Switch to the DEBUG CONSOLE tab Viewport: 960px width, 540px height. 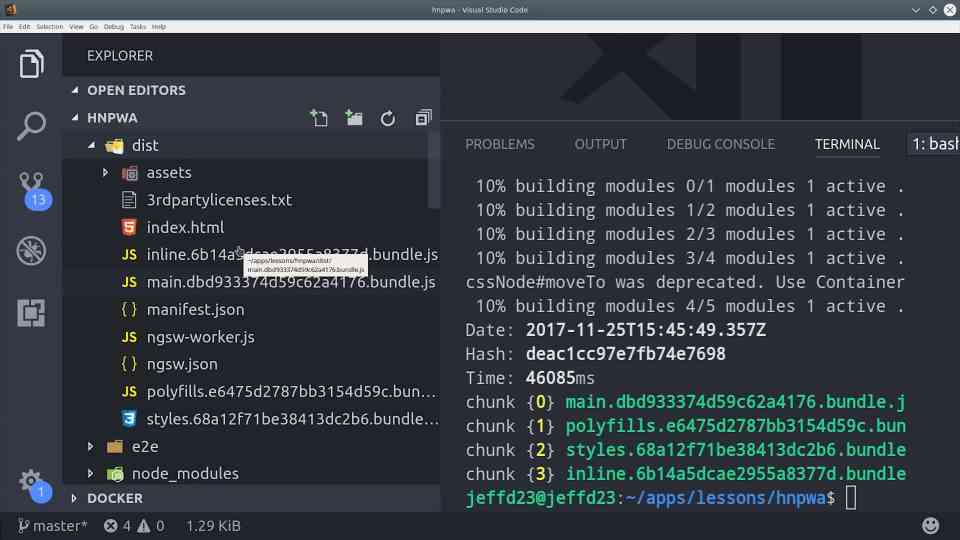coord(720,144)
